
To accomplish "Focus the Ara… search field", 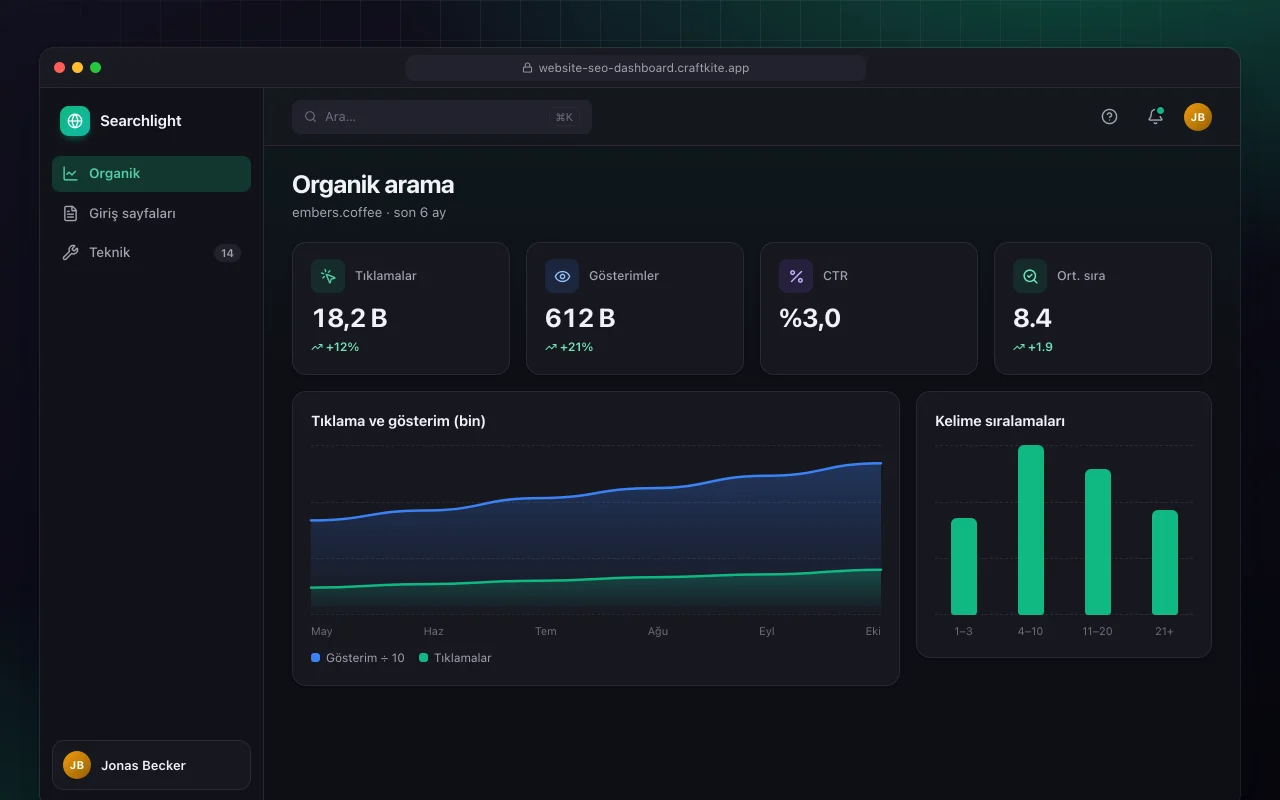I will 442,117.
